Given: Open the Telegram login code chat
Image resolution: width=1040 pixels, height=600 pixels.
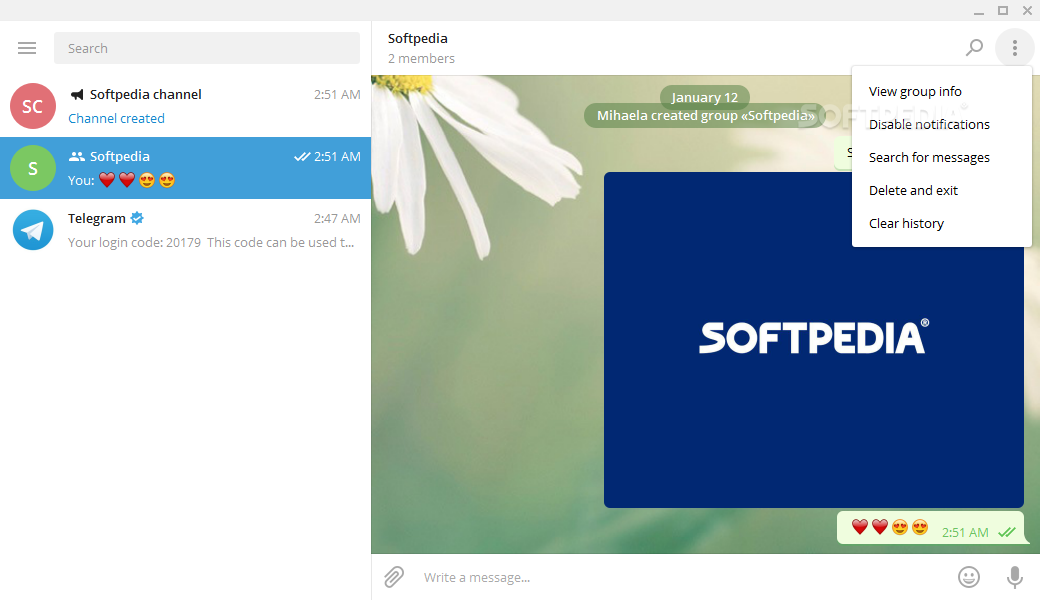Looking at the screenshot, I should pos(186,230).
